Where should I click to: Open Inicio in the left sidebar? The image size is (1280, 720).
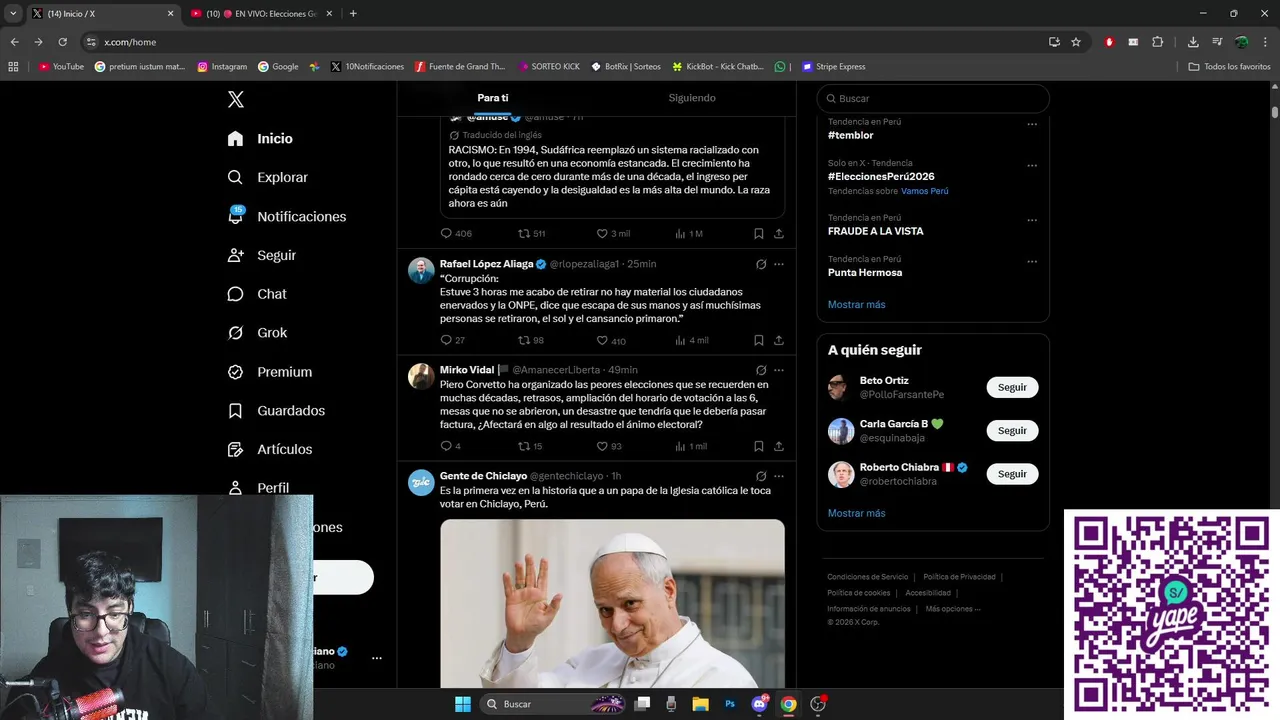pos(260,138)
